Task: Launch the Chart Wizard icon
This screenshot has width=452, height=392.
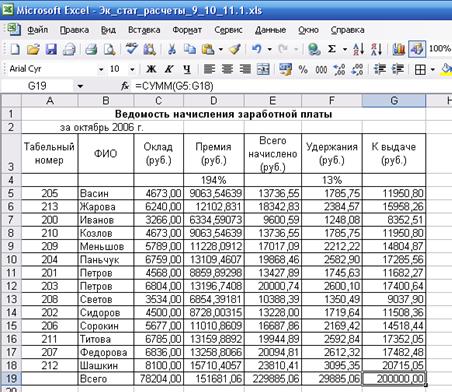Action: [399, 49]
